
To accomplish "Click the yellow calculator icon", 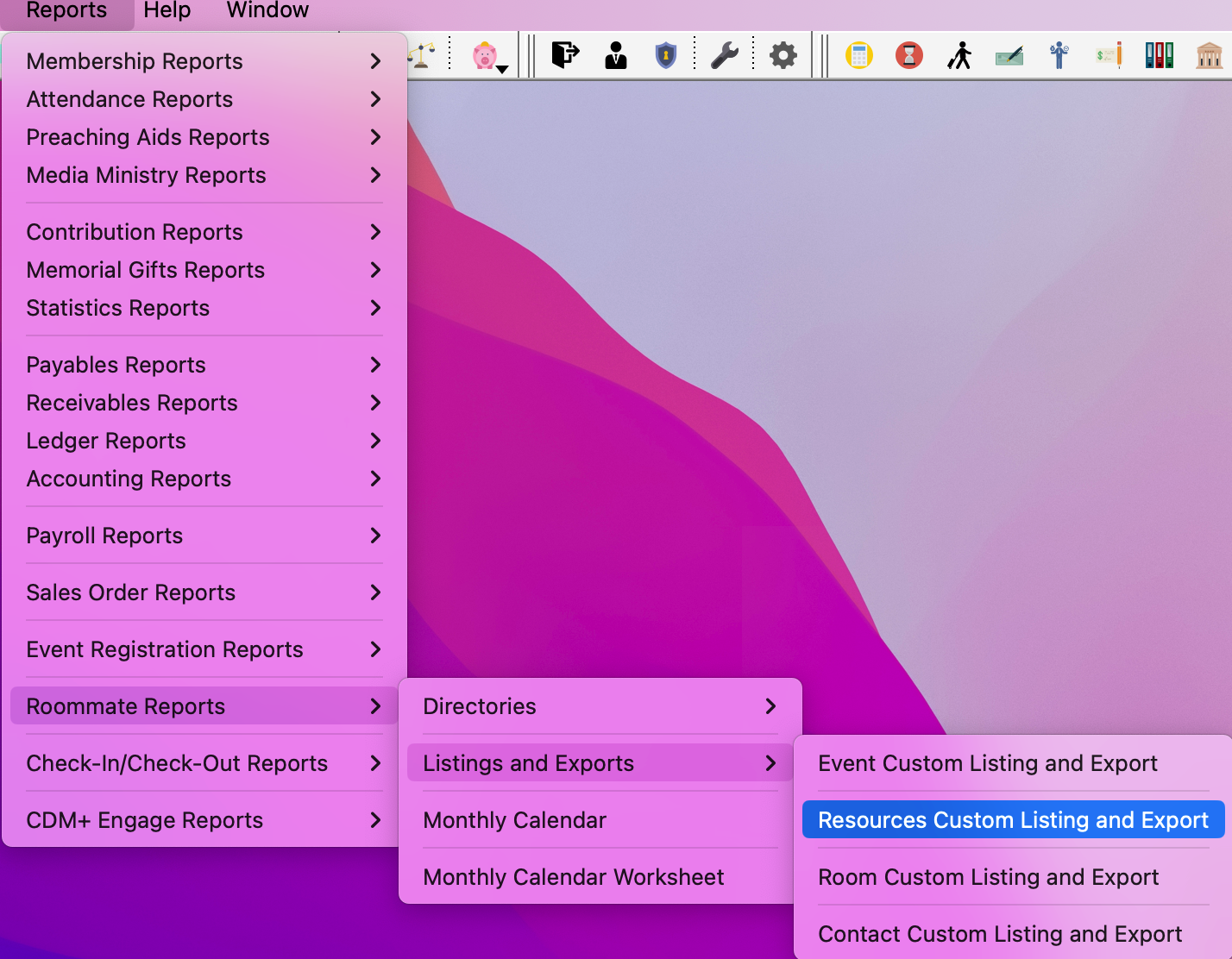I will pyautogui.click(x=858, y=56).
